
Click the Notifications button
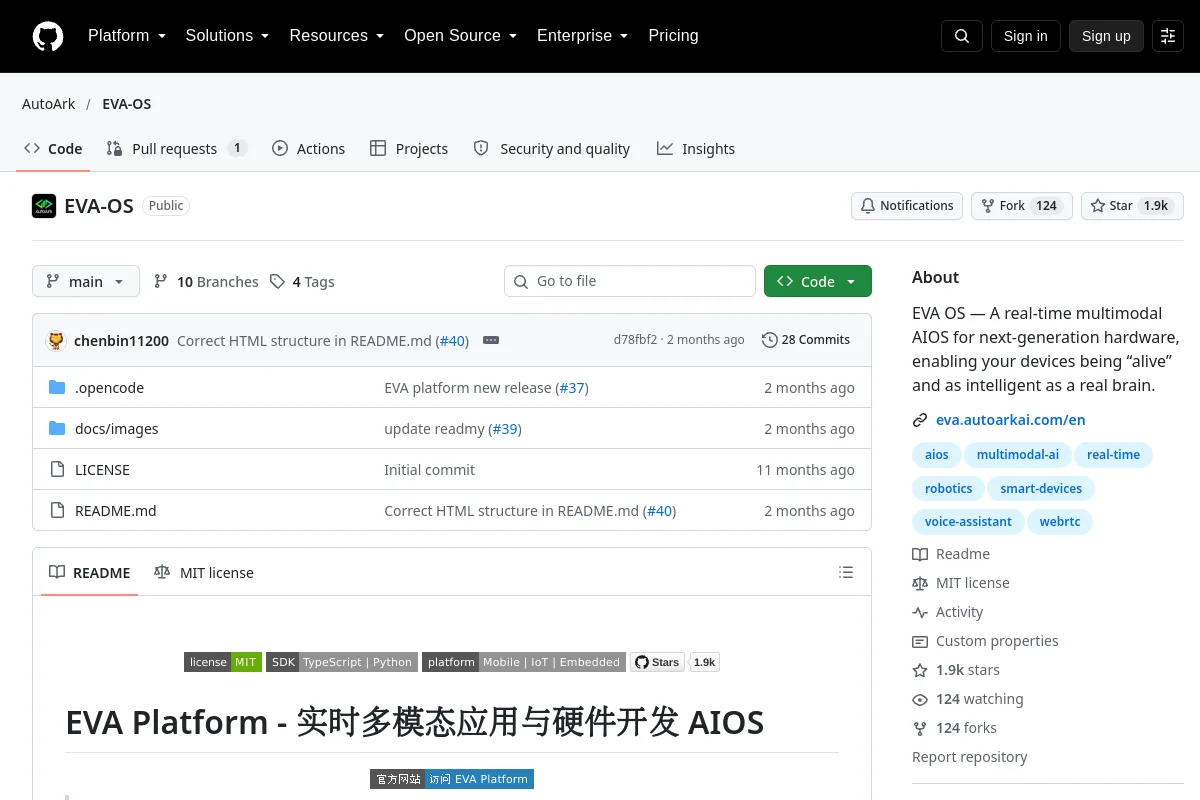pyautogui.click(x=907, y=206)
